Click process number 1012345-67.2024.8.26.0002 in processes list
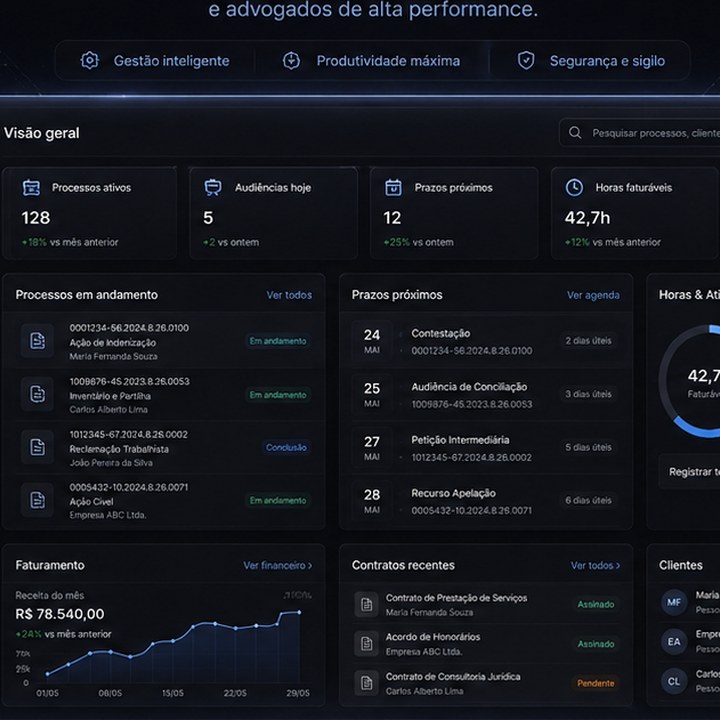 click(129, 434)
